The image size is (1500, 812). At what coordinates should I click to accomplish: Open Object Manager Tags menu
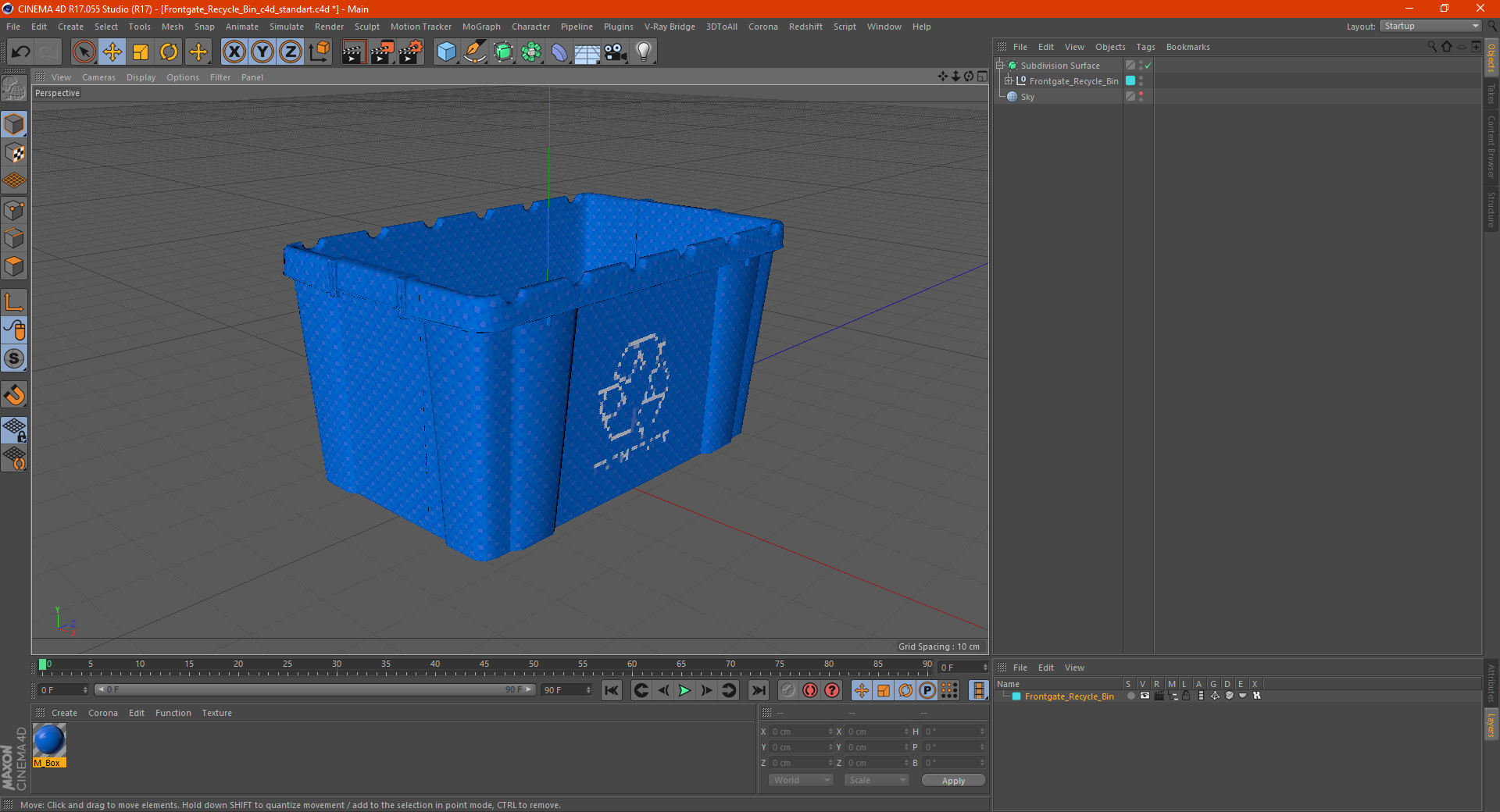click(x=1145, y=47)
